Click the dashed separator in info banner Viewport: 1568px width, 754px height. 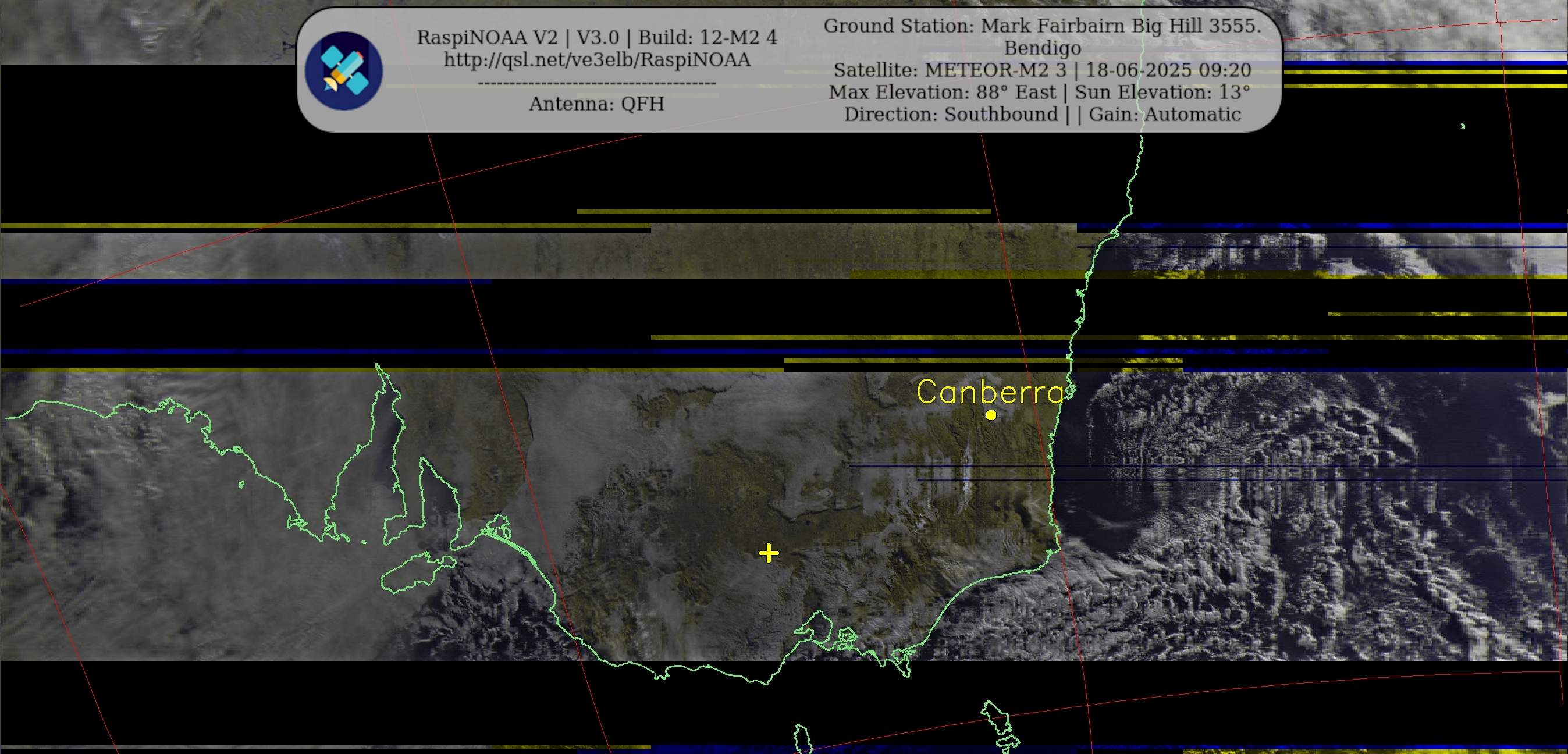596,83
